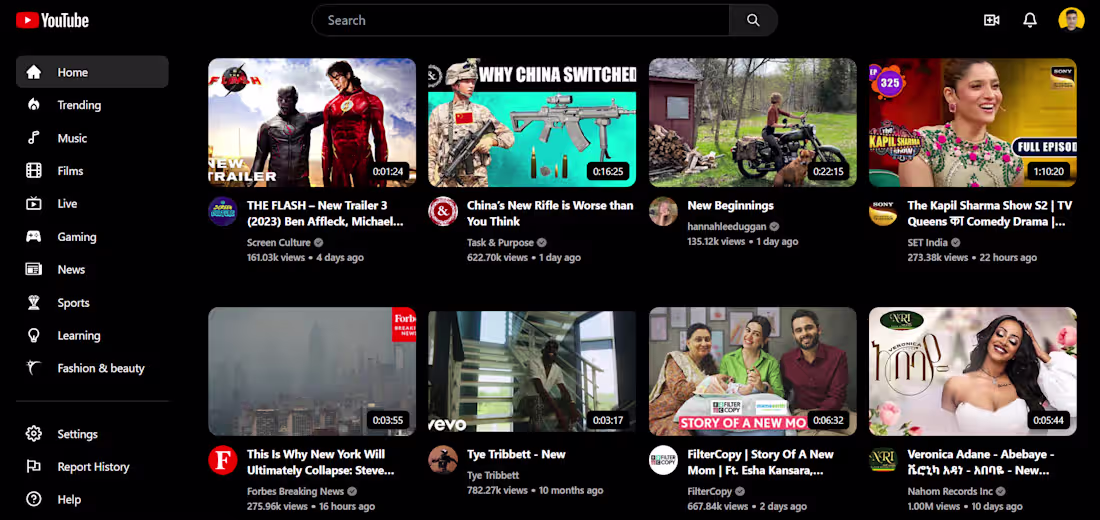Viewport: 1100px width, 520px height.
Task: Play the New Beginnings motorcycle thumbnail
Action: [x=753, y=122]
